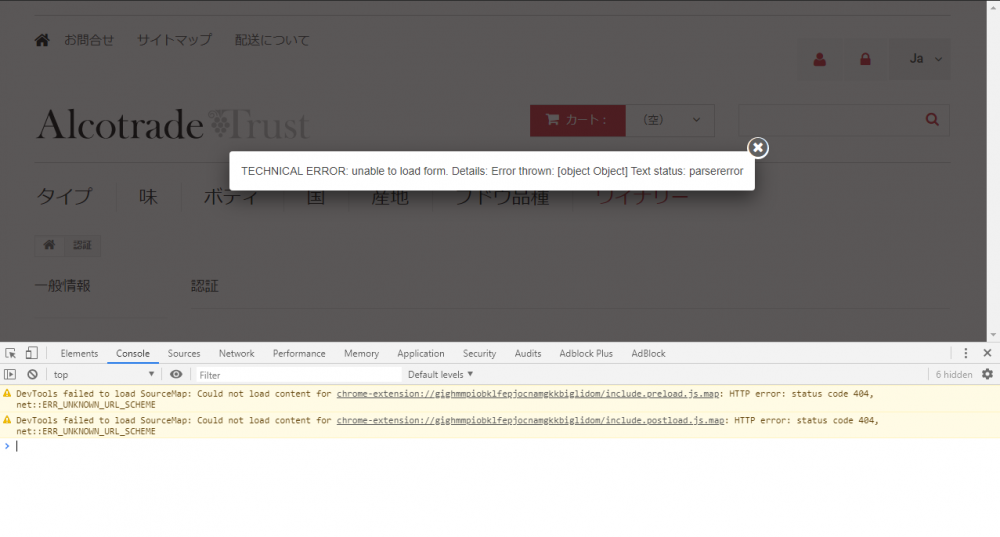Click the console Filter input field
Screen dimensions: 1000x537
coord(298,375)
